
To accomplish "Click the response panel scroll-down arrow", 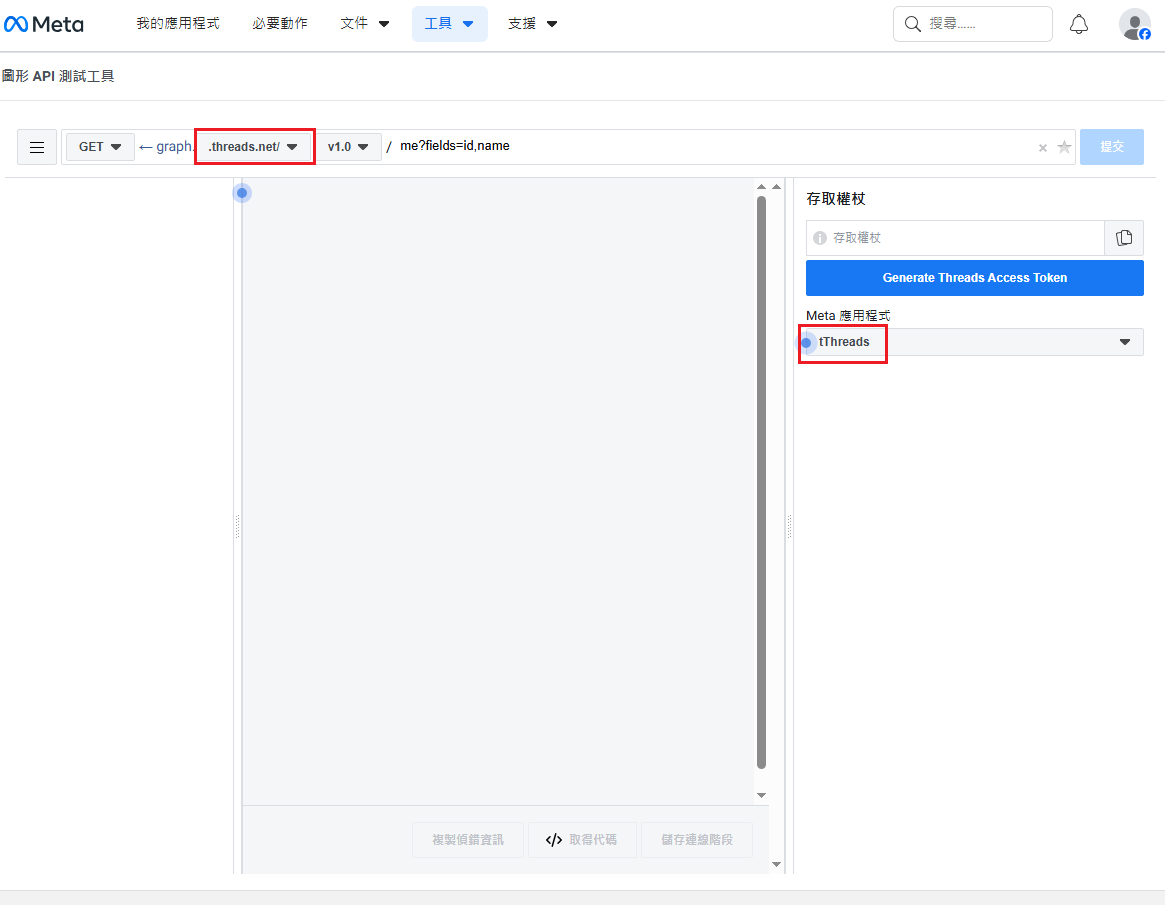I will click(x=761, y=795).
